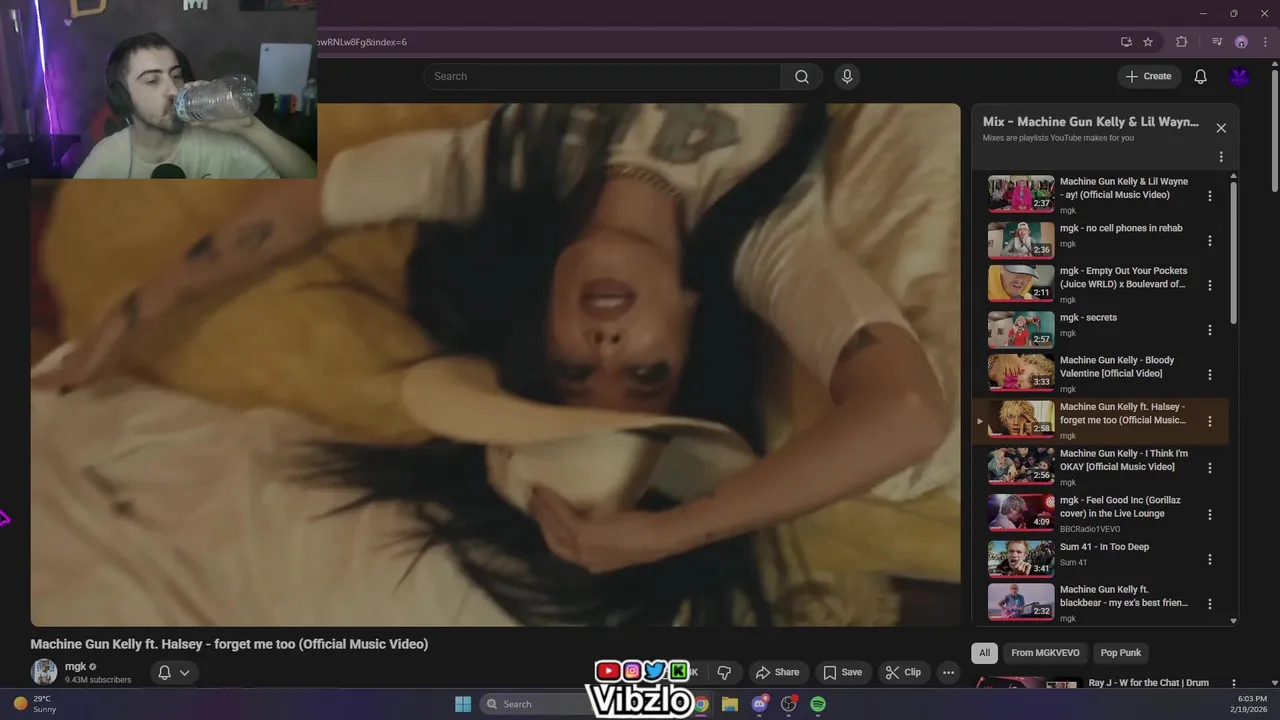Open the mgk channel avatar
Viewport: 1280px width, 720px height.
(44, 672)
